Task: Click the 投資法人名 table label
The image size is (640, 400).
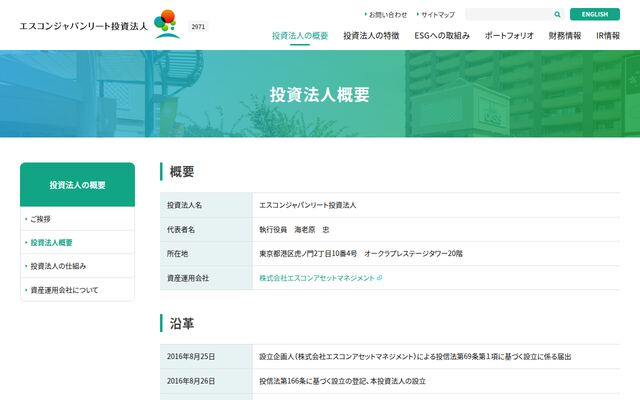Action: [184, 205]
